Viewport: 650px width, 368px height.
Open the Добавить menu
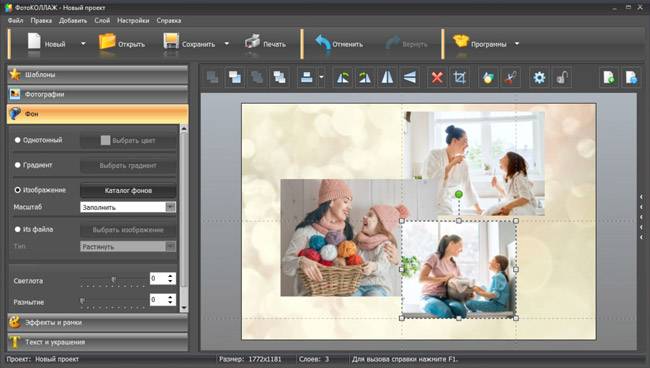point(73,20)
